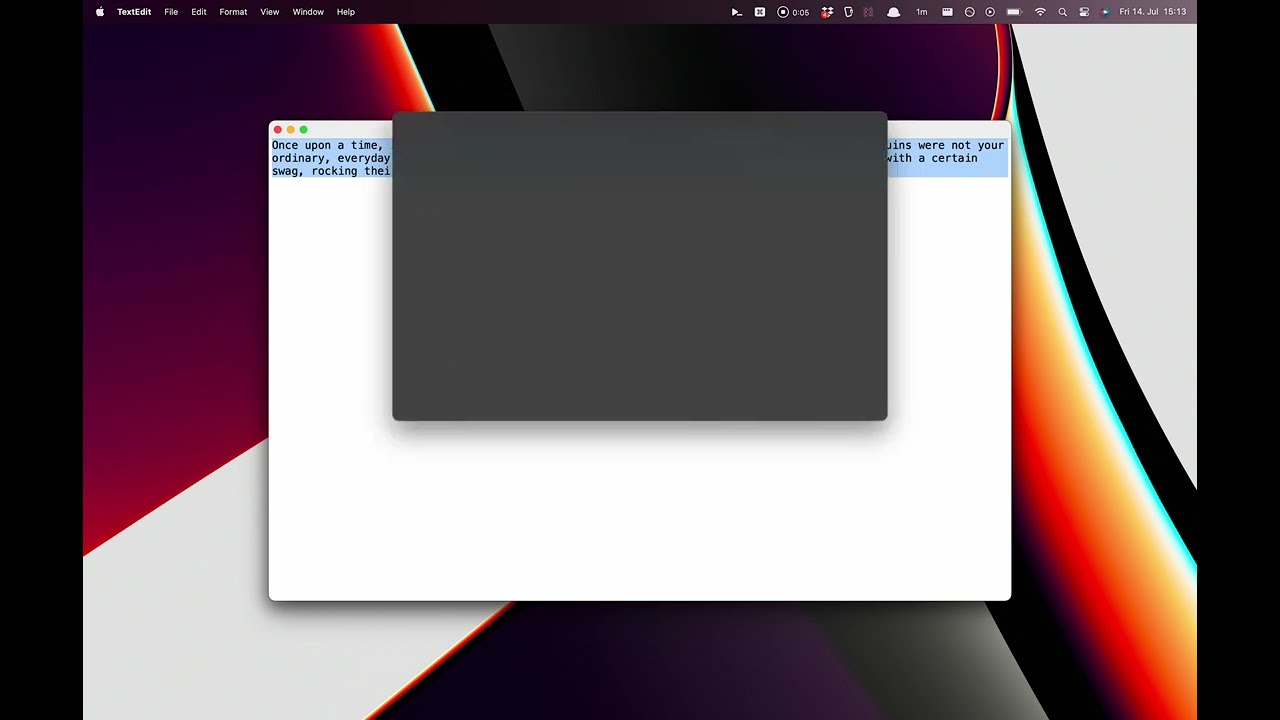Open the Format menu
1280x720 pixels.
click(x=233, y=12)
